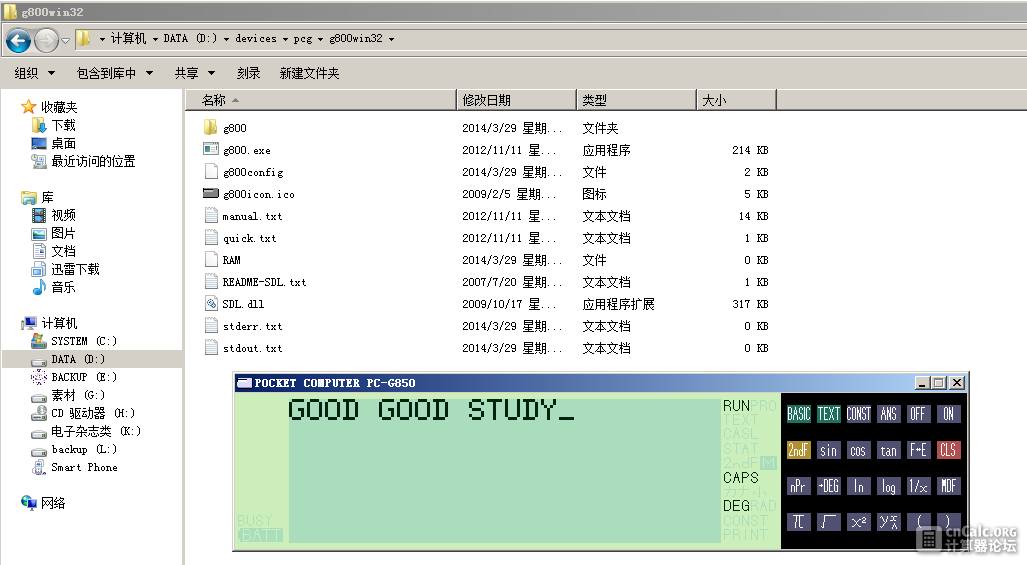This screenshot has width=1027, height=565.
Task: Hit the CONST key on the emulator
Action: 858,414
